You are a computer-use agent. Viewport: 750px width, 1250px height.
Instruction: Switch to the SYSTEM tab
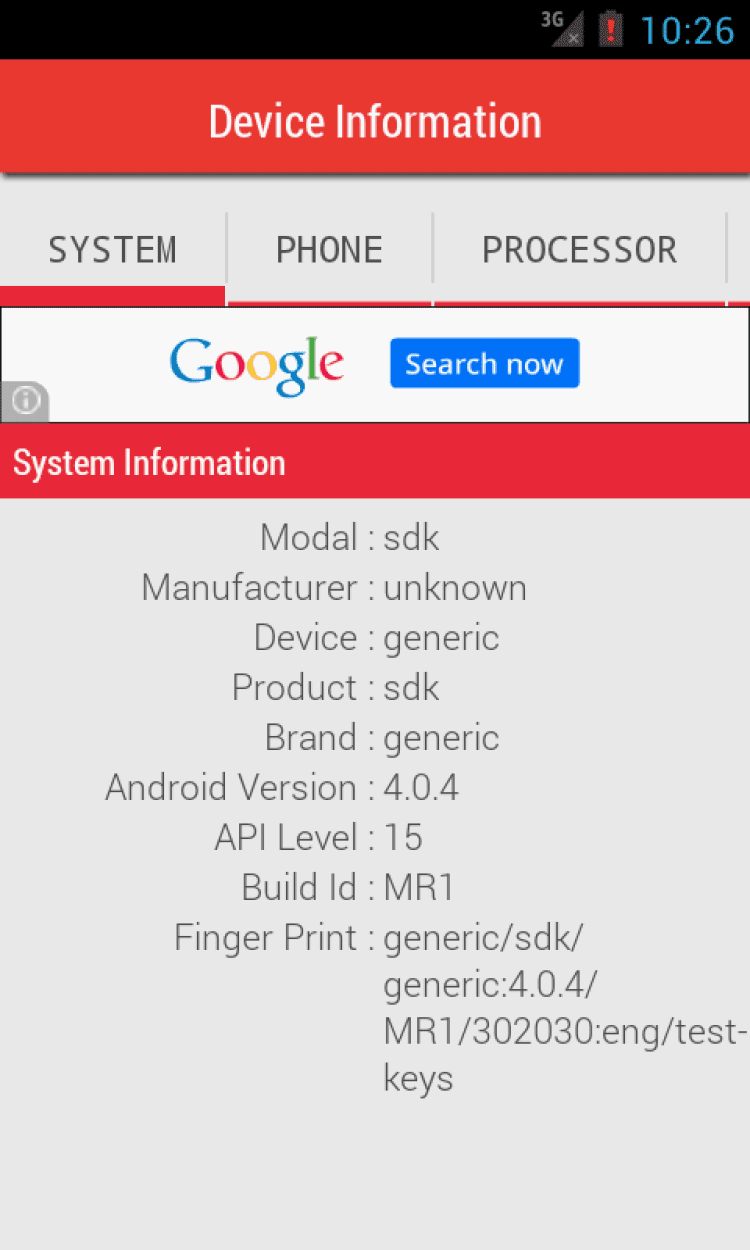pyautogui.click(x=112, y=250)
